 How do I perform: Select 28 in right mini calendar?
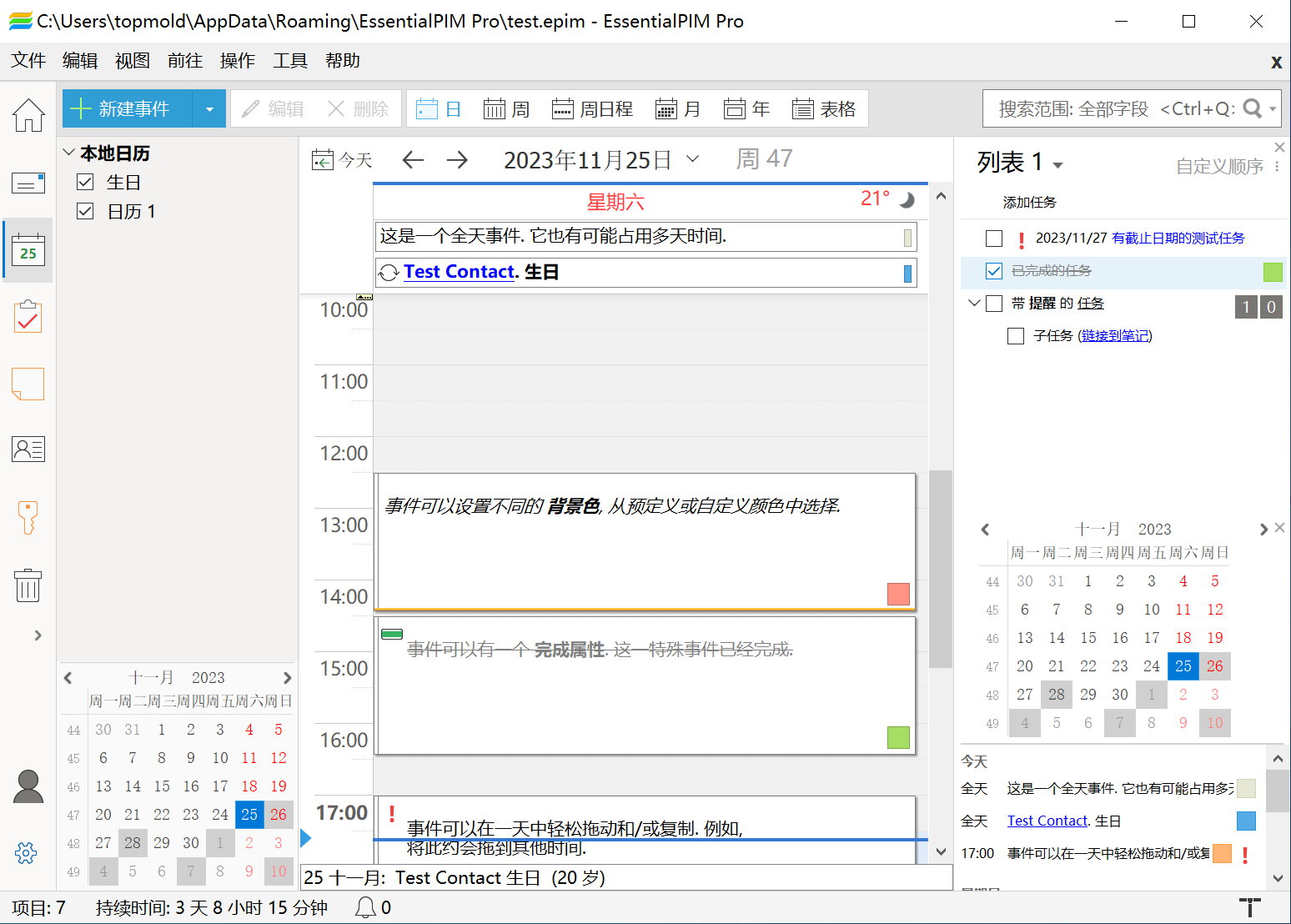click(x=1057, y=695)
